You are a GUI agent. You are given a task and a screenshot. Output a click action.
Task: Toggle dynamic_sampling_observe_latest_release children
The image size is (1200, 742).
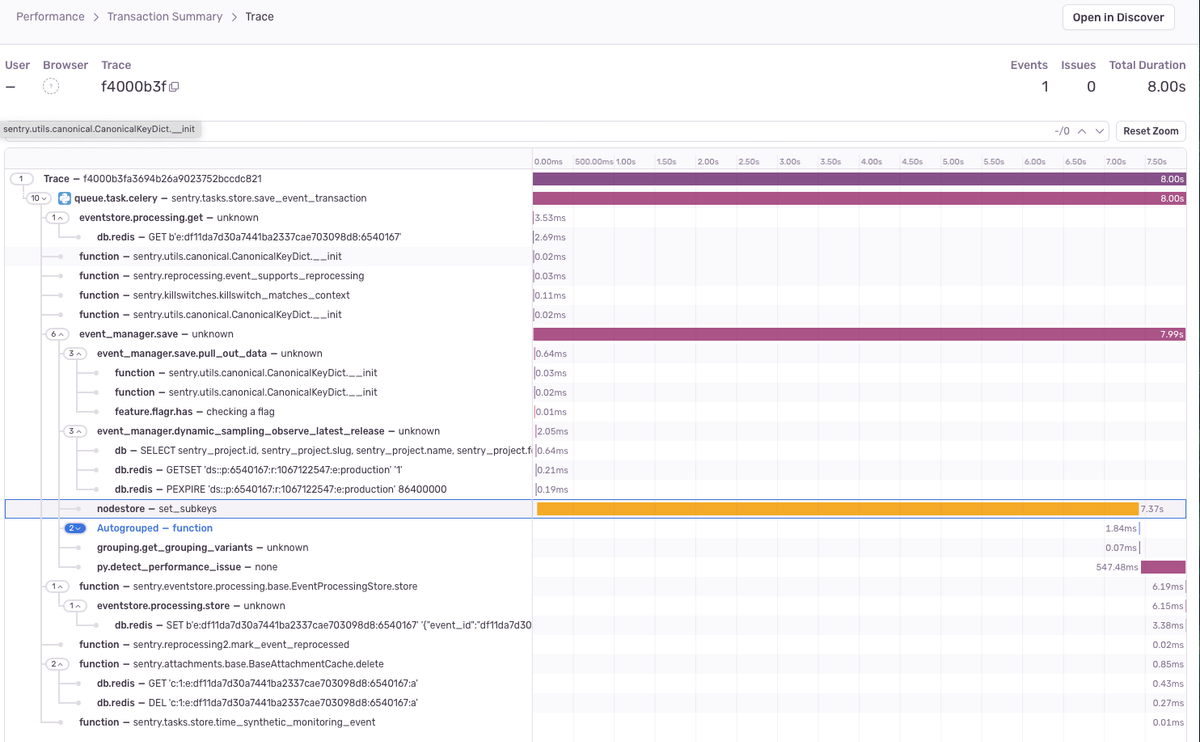click(75, 431)
